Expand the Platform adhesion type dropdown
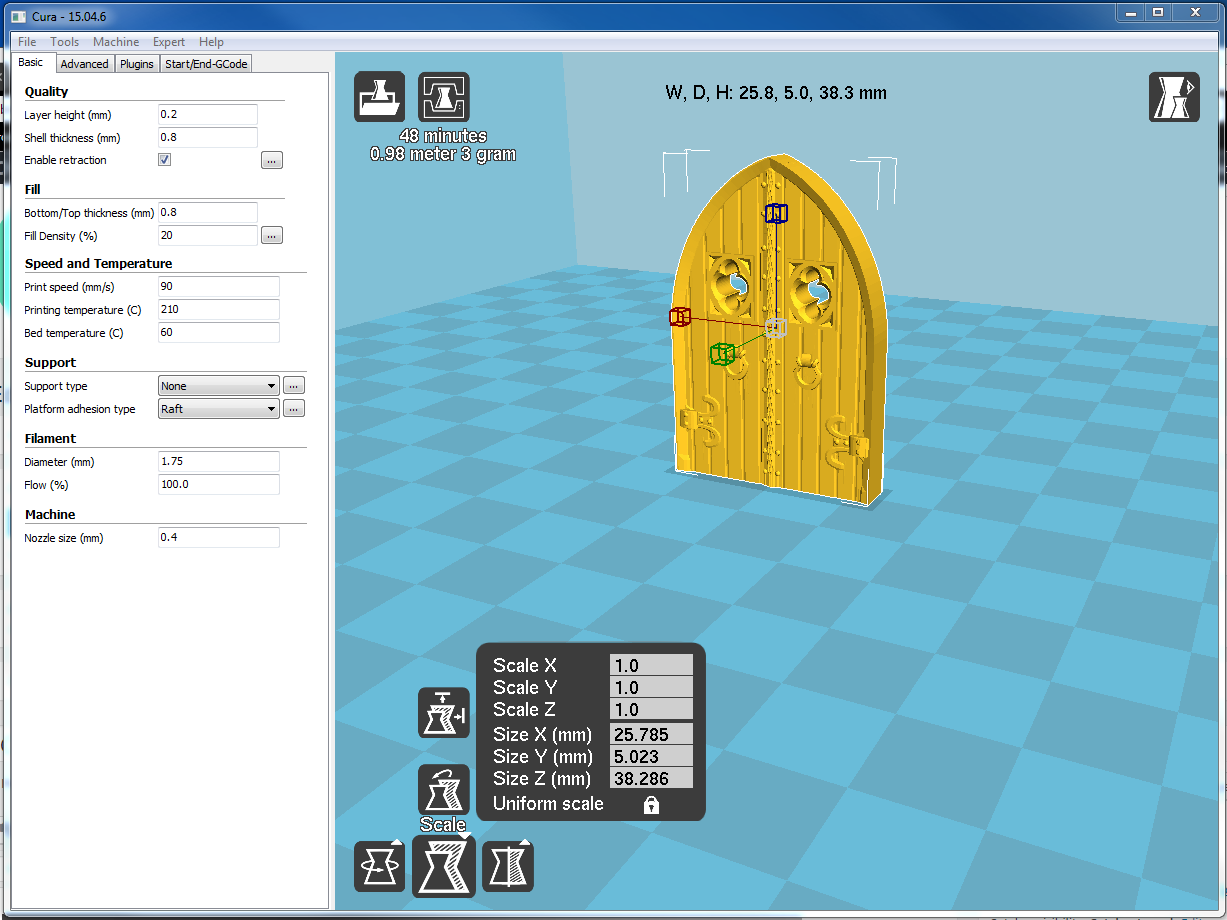 click(219, 409)
